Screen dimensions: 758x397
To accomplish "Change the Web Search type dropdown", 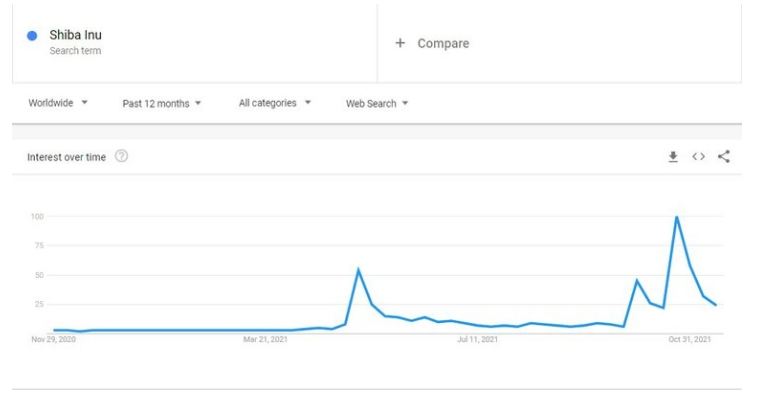I will pyautogui.click(x=377, y=103).
